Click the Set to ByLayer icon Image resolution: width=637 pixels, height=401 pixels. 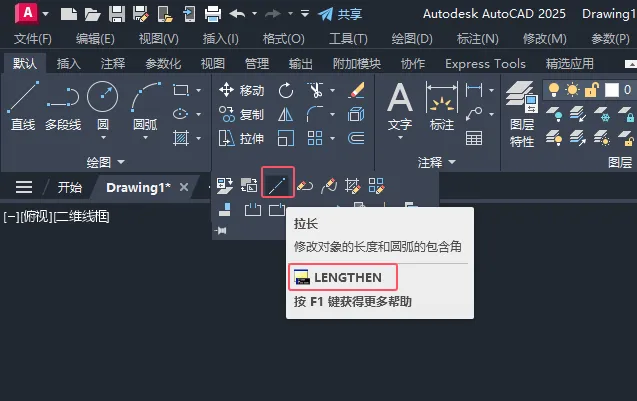[x=224, y=186]
